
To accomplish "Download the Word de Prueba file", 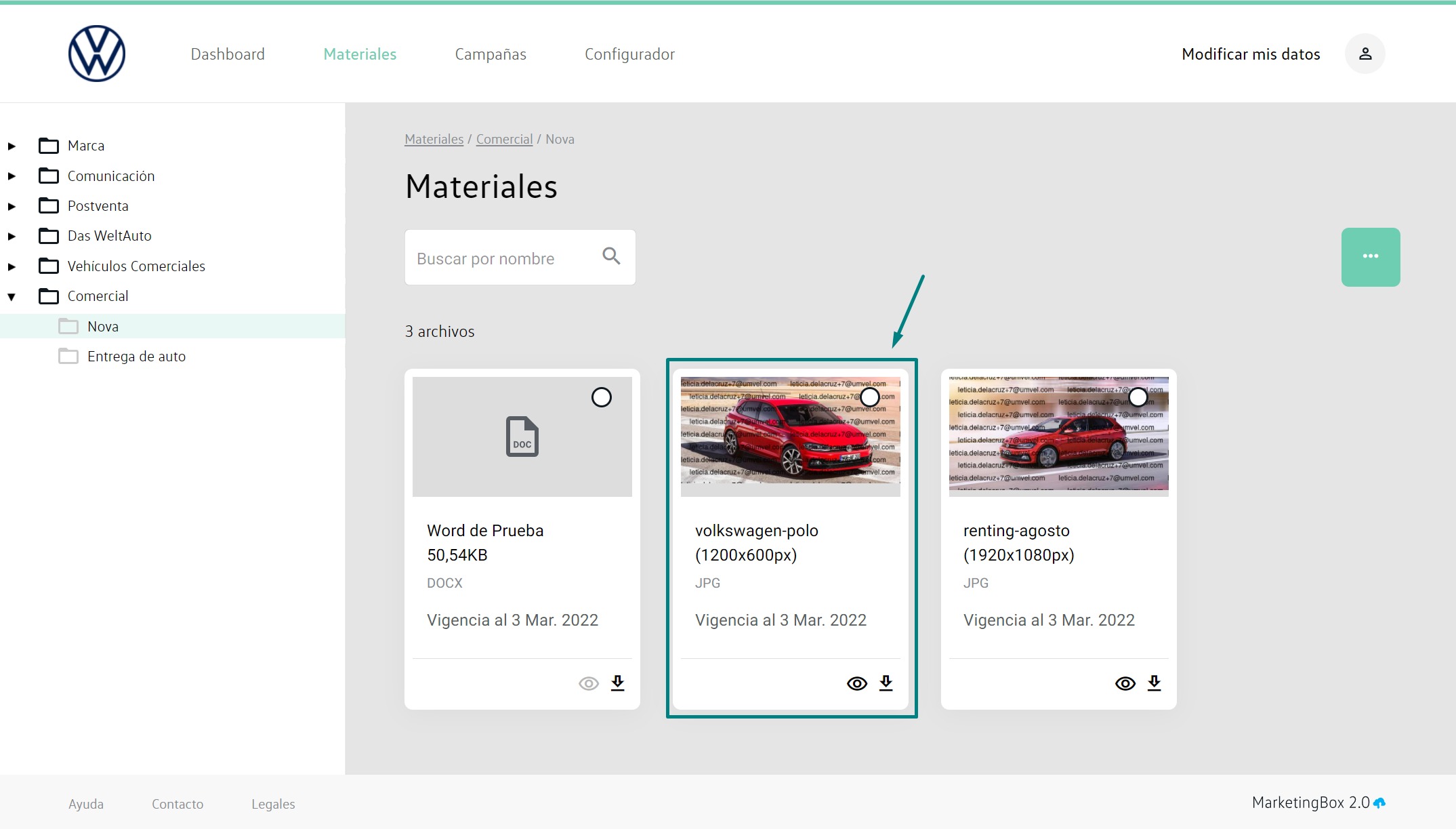I will [617, 683].
